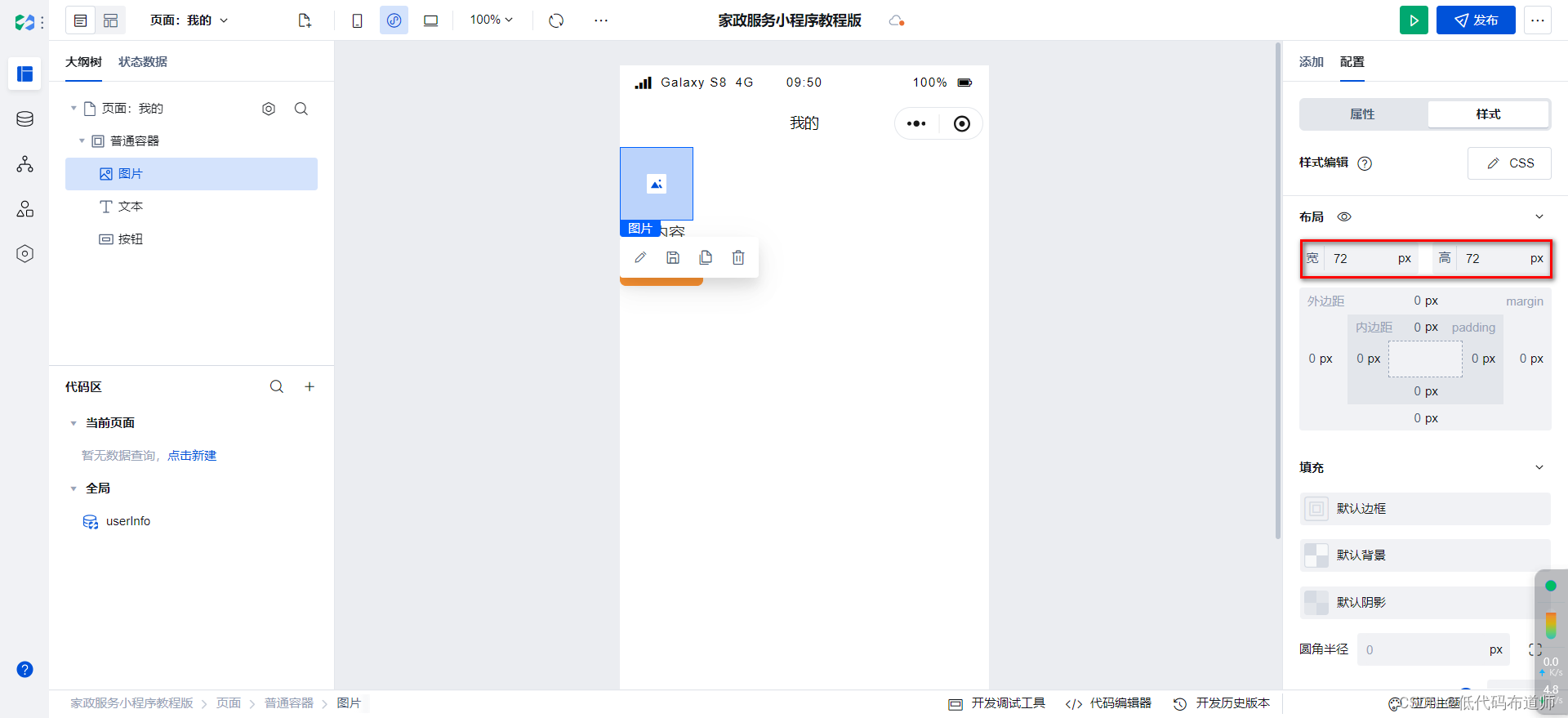Switch to the 配置 tab

pyautogui.click(x=1352, y=62)
